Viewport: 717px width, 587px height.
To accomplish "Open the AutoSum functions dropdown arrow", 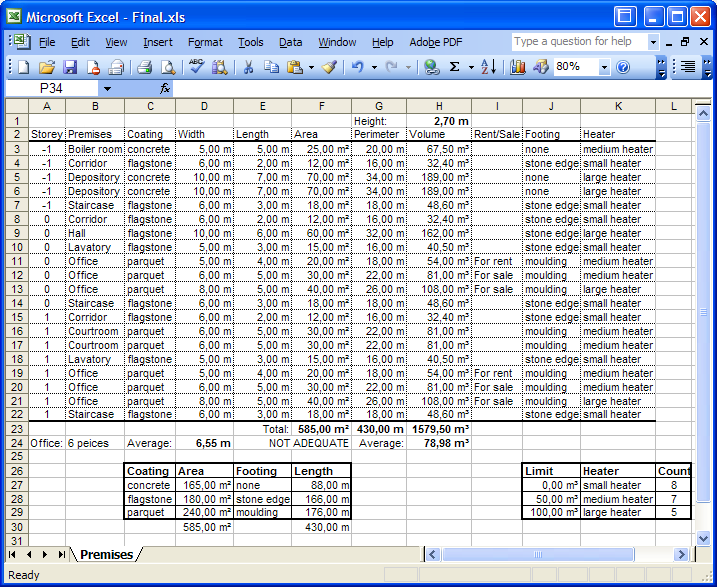I will click(x=471, y=68).
